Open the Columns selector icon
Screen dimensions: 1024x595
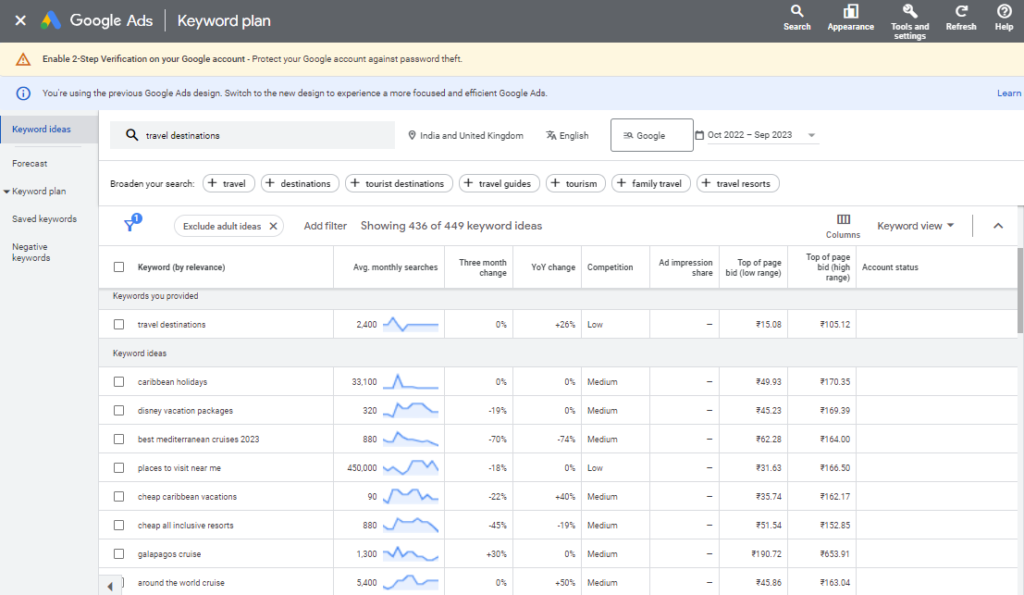click(x=843, y=219)
